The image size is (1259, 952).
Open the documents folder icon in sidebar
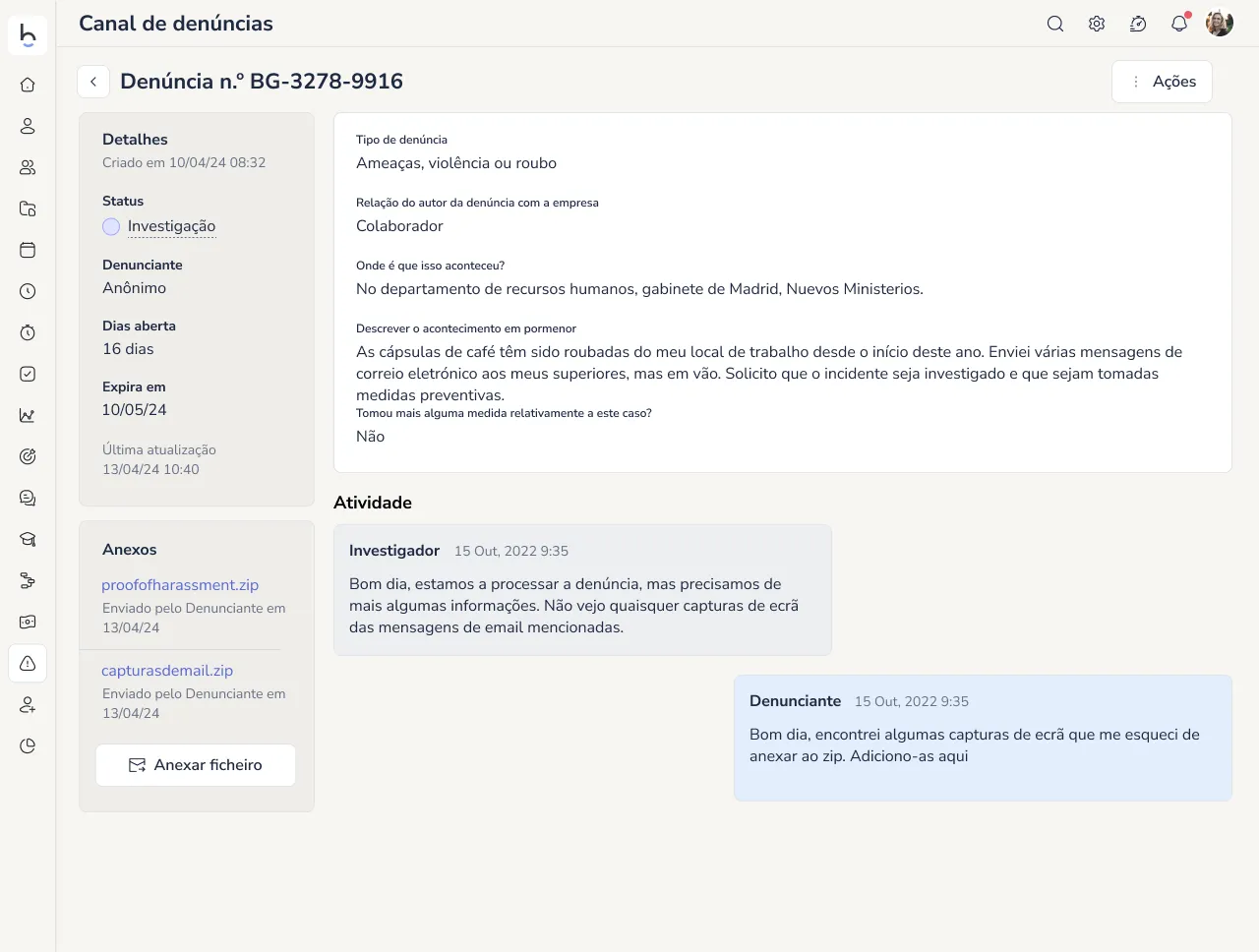pyautogui.click(x=28, y=208)
